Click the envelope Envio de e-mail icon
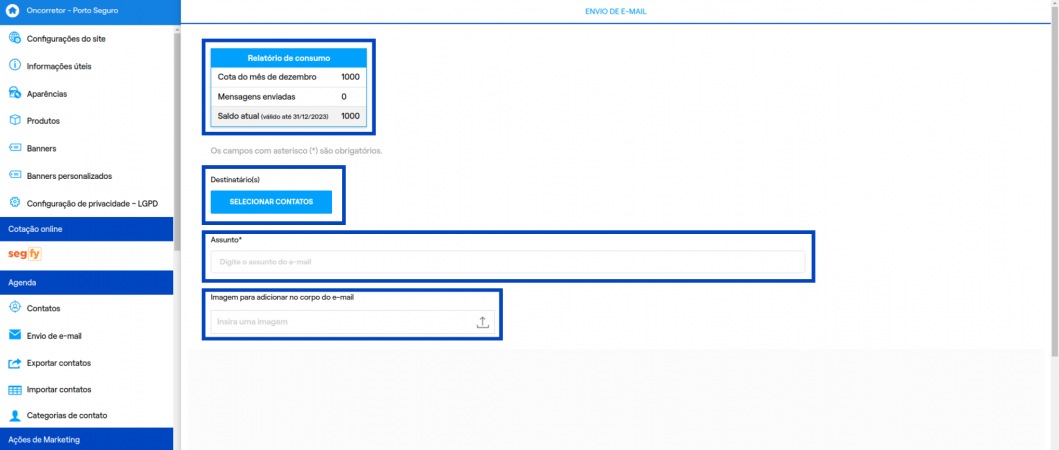1059x450 pixels. (x=15, y=335)
